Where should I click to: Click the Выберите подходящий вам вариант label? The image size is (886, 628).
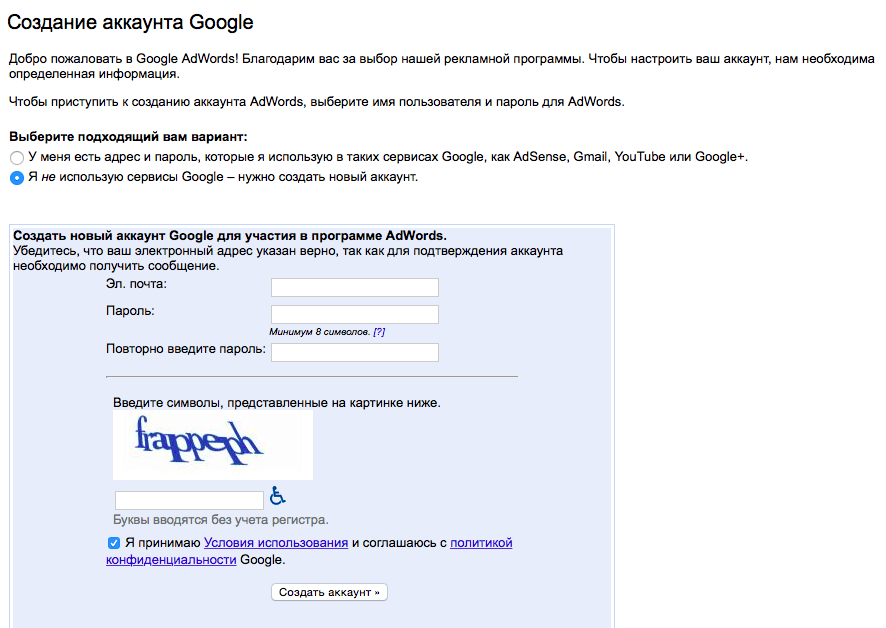[x=128, y=137]
